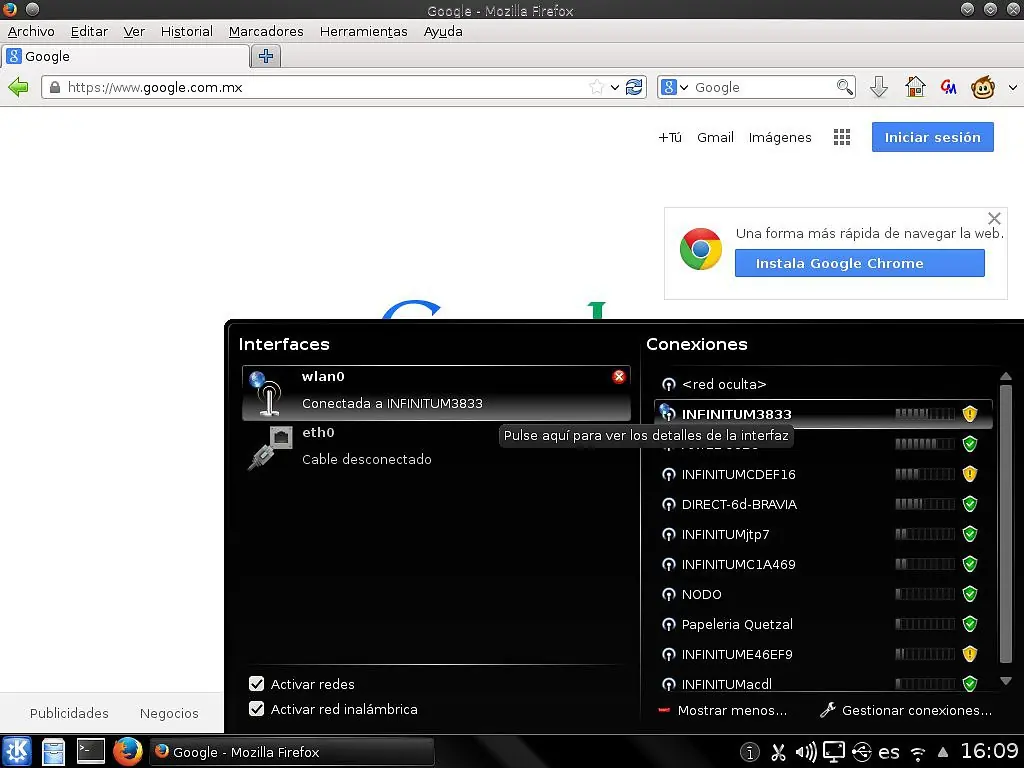Open the Editar menu

tap(89, 31)
